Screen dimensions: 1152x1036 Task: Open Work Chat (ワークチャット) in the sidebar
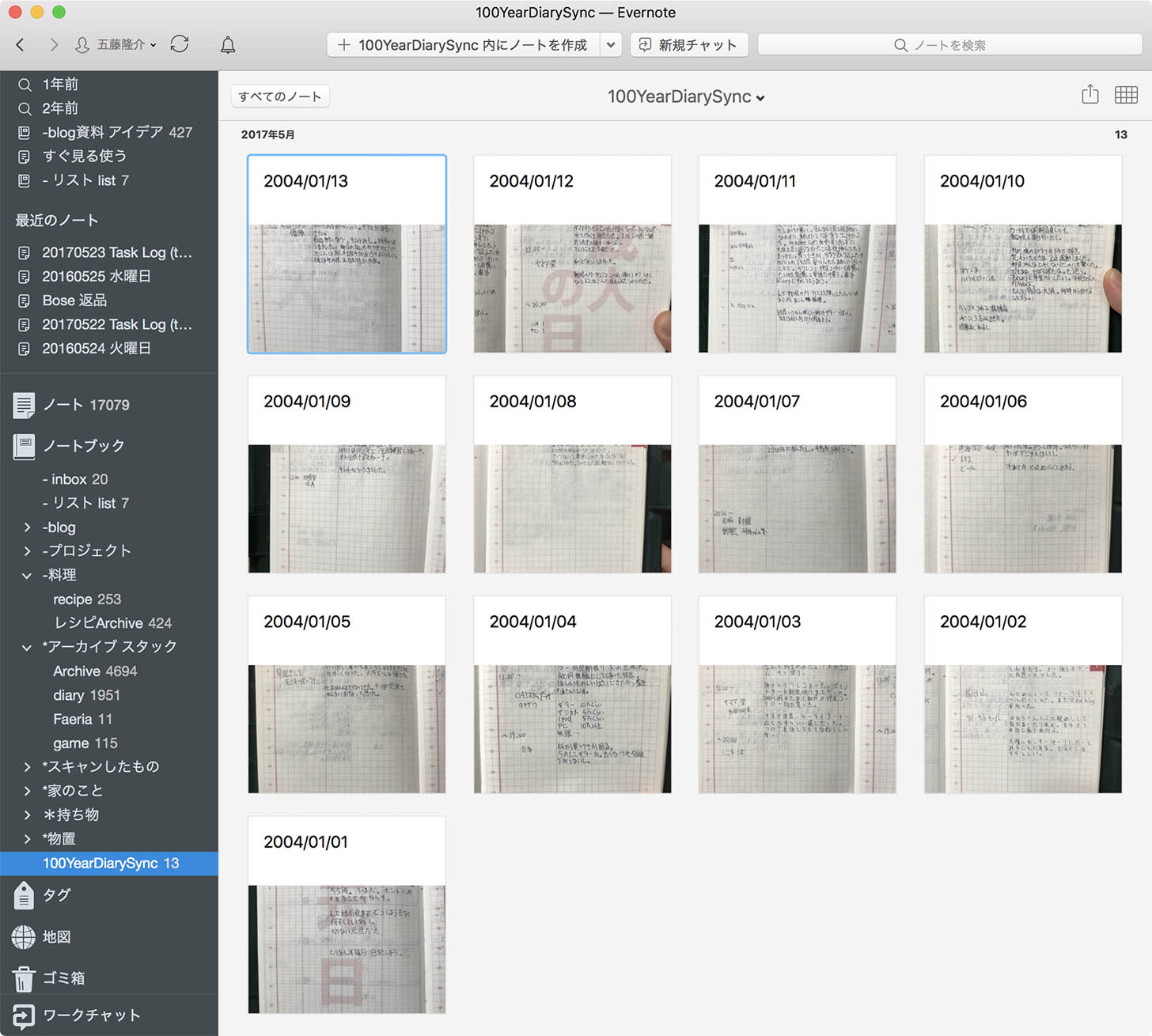click(91, 1015)
